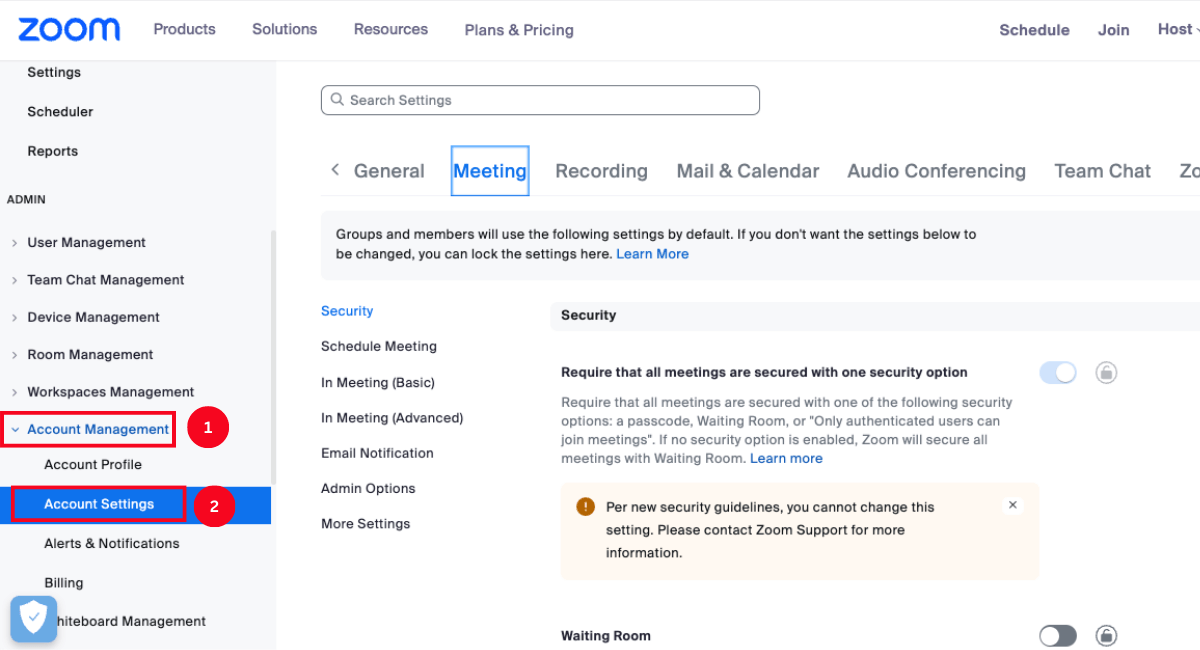Open Settings in the left sidebar
The height and width of the screenshot is (650, 1200).
click(x=54, y=72)
